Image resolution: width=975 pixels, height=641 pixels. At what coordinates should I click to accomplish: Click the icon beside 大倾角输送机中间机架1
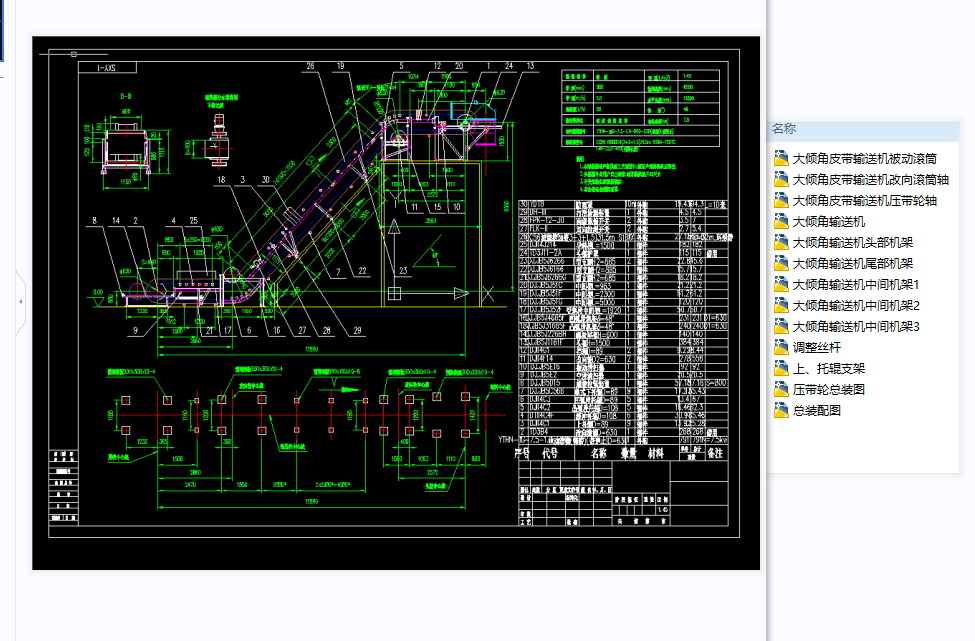pyautogui.click(x=781, y=285)
